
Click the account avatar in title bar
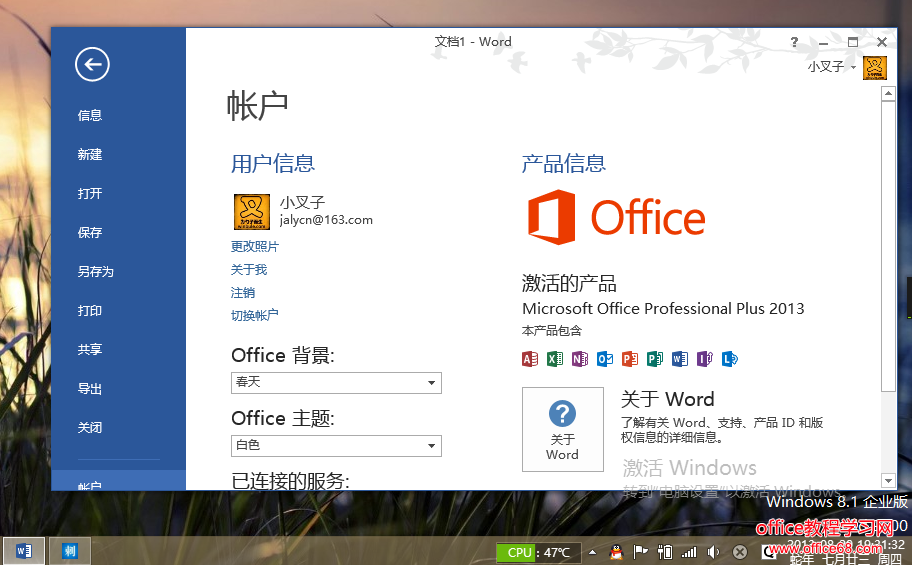pyautogui.click(x=875, y=67)
